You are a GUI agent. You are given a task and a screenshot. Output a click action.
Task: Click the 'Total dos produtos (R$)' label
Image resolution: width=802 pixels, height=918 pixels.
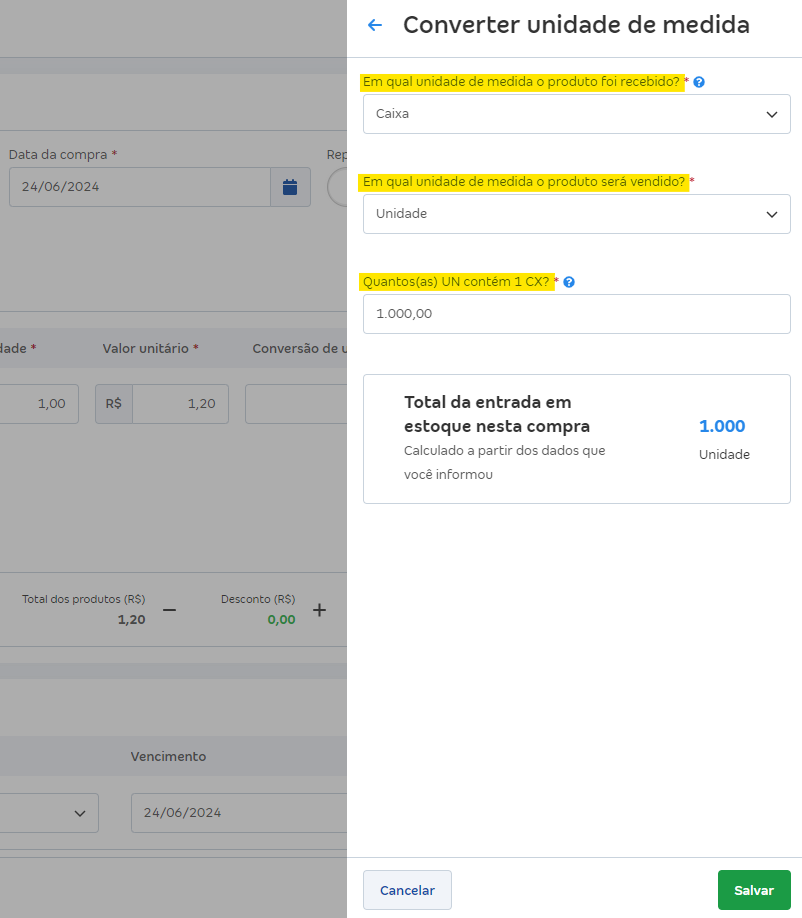click(x=84, y=600)
